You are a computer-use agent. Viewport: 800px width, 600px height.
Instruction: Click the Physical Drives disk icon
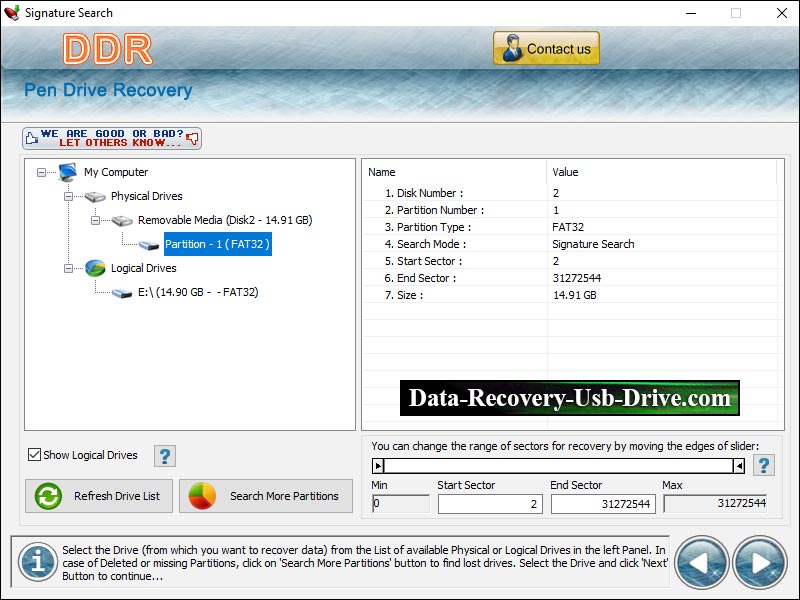[95, 196]
